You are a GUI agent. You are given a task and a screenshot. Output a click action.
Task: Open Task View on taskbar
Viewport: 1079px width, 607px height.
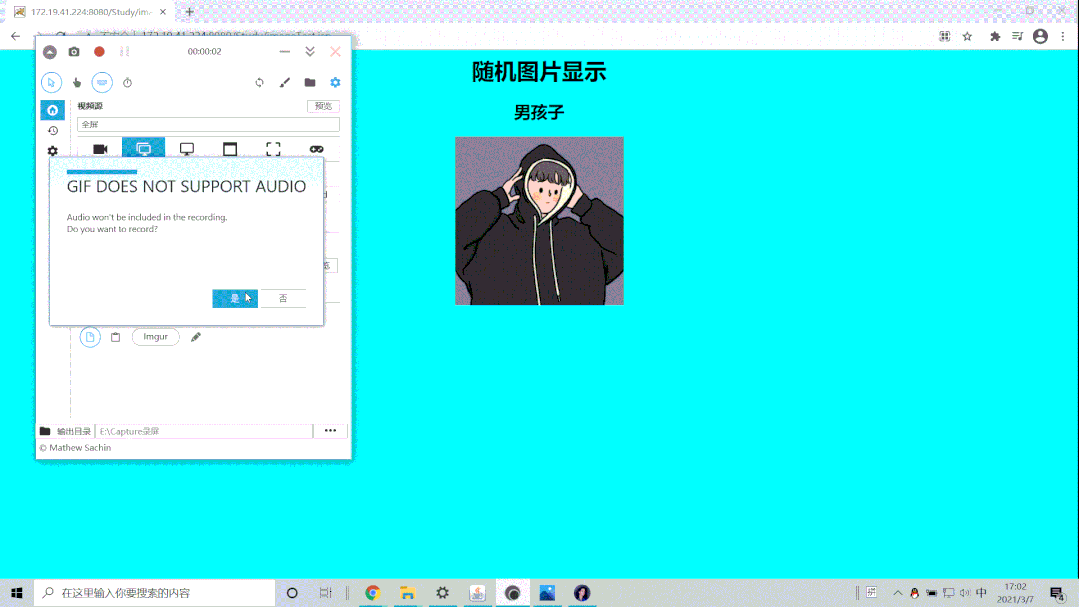pyautogui.click(x=325, y=593)
